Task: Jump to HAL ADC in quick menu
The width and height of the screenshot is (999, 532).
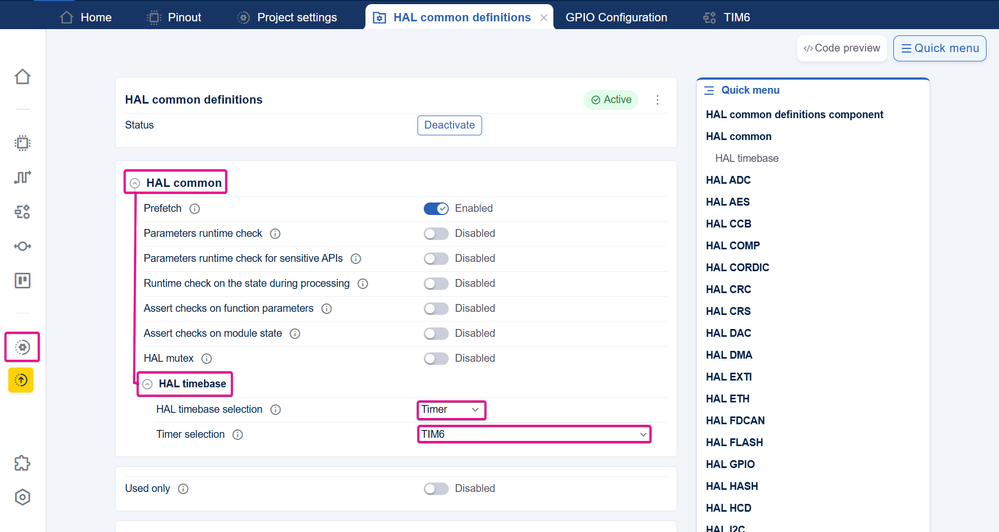Action: pyautogui.click(x=728, y=180)
